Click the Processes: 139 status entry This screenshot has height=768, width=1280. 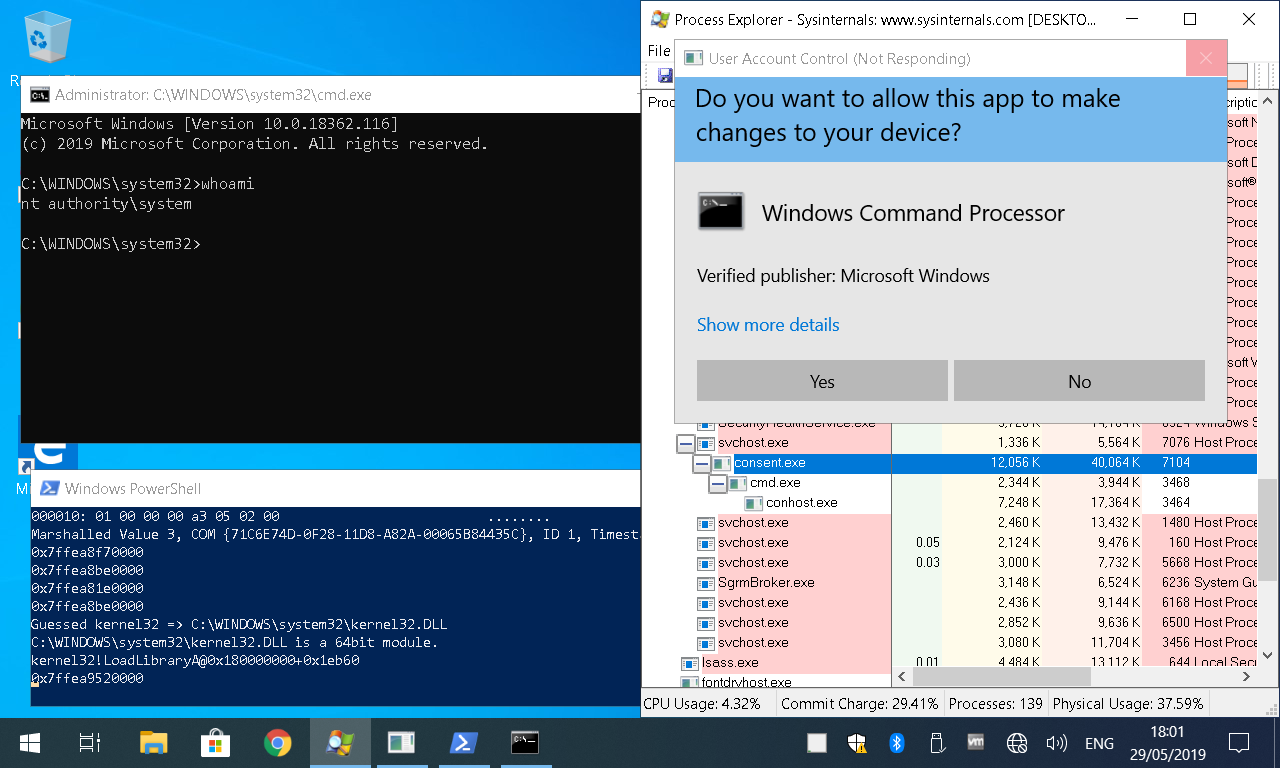pyautogui.click(x=995, y=704)
